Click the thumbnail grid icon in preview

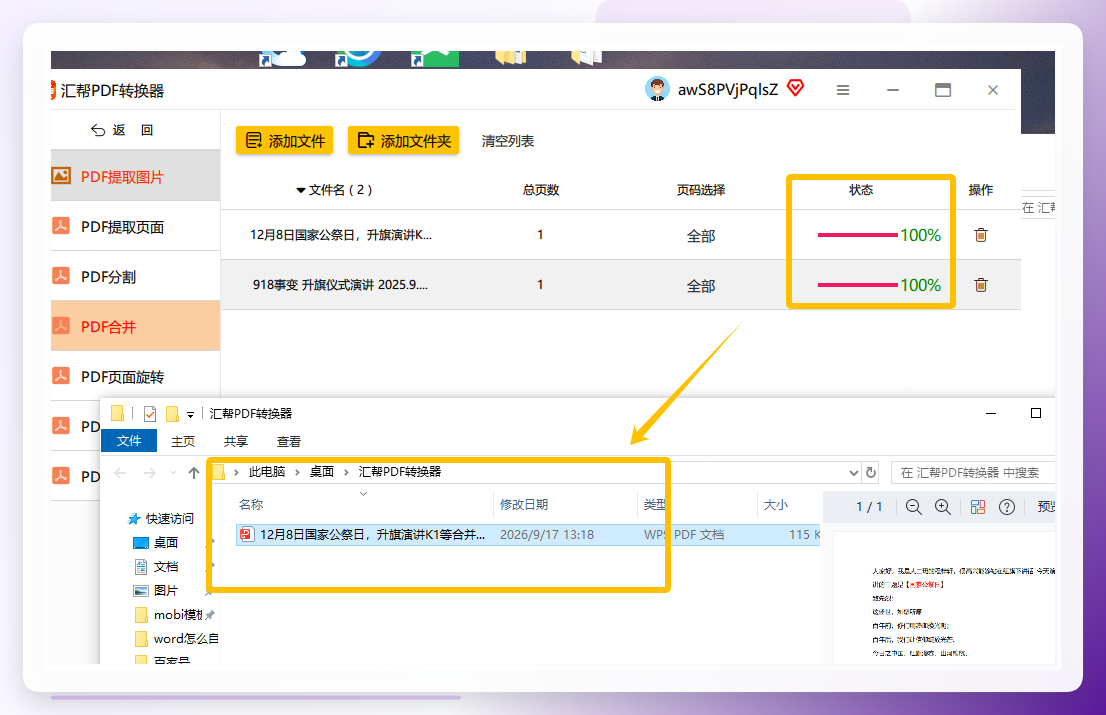point(978,507)
